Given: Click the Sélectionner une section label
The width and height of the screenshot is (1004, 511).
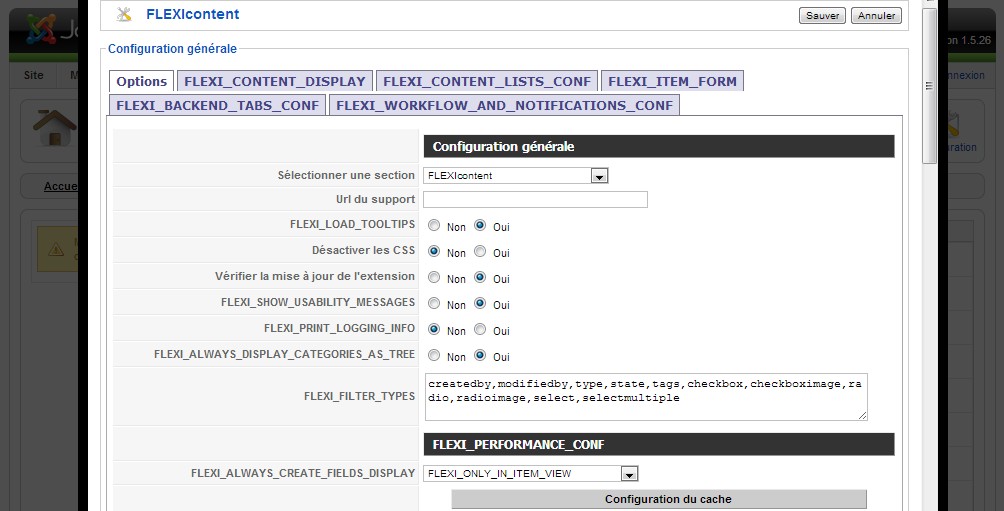Looking at the screenshot, I should coord(346,175).
